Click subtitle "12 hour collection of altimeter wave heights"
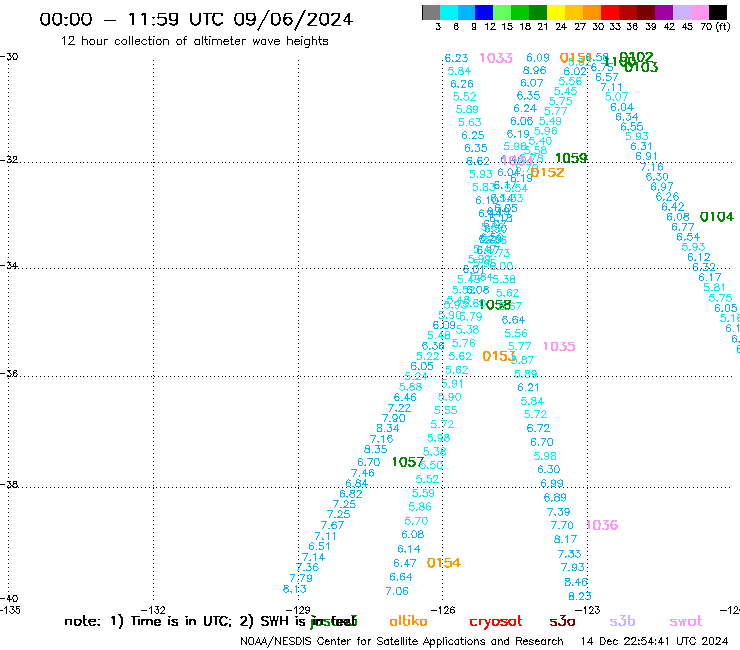 pos(194,41)
